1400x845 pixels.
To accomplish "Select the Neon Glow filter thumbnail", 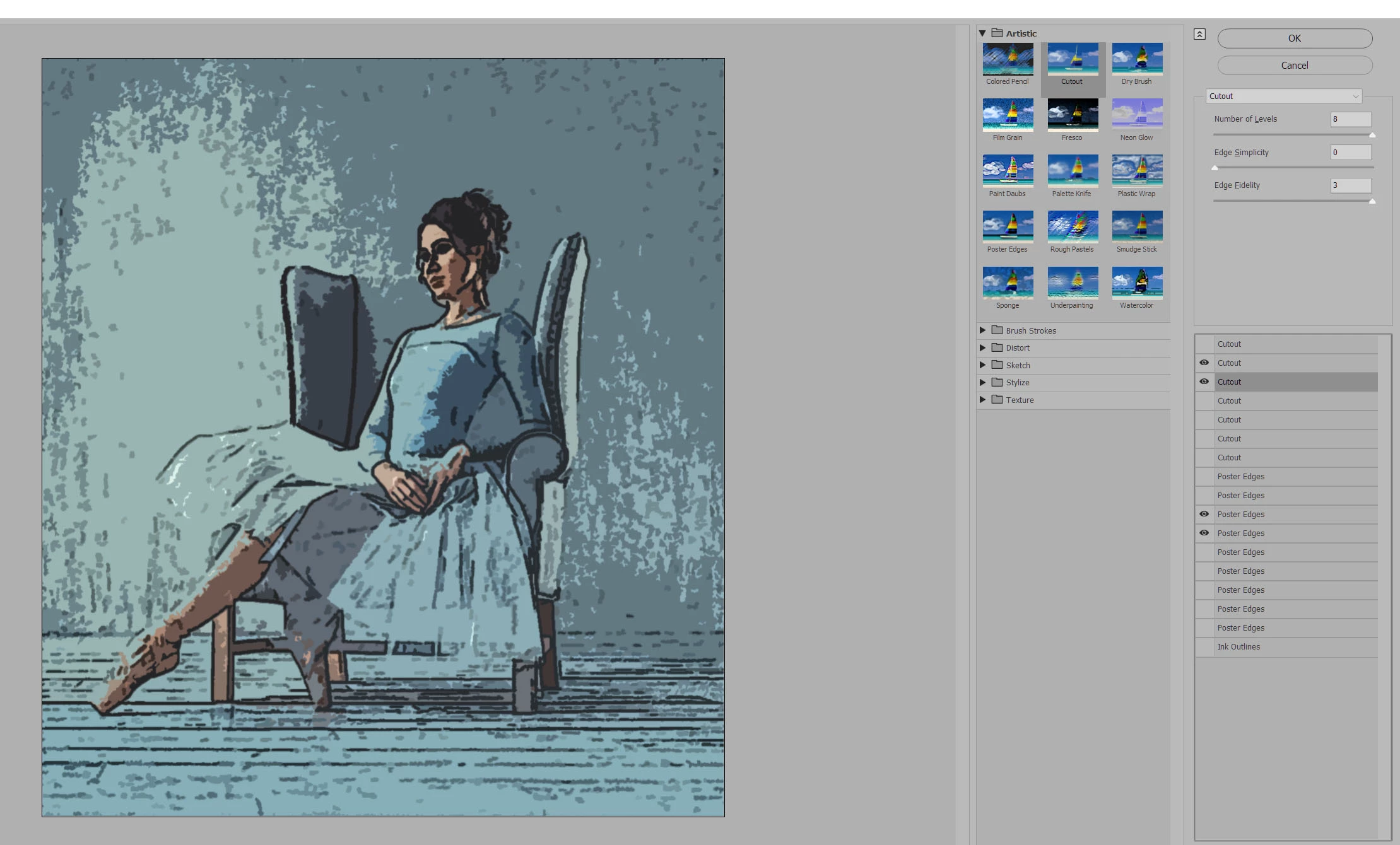I will coord(1137,115).
